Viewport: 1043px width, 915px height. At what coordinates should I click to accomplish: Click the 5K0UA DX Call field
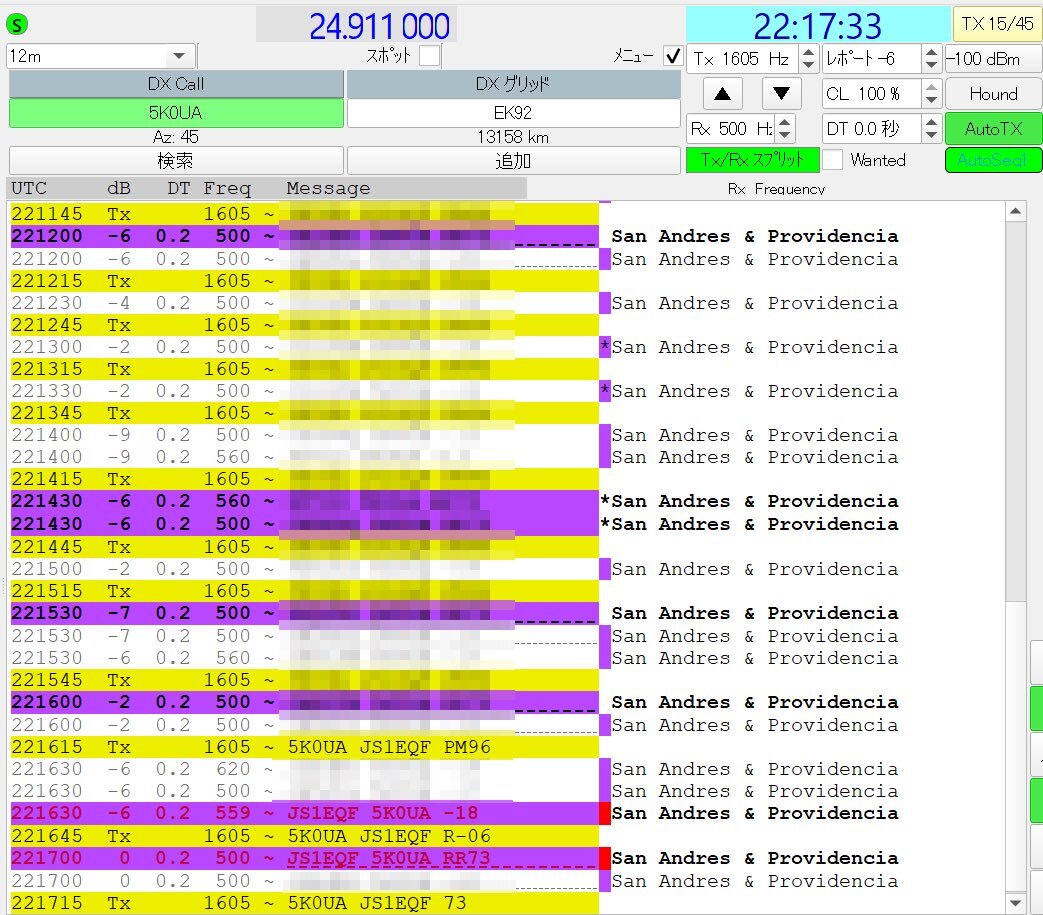click(175, 113)
